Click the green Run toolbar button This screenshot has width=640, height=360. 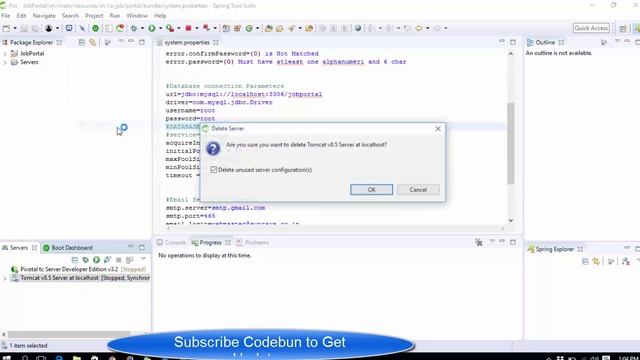tap(152, 28)
